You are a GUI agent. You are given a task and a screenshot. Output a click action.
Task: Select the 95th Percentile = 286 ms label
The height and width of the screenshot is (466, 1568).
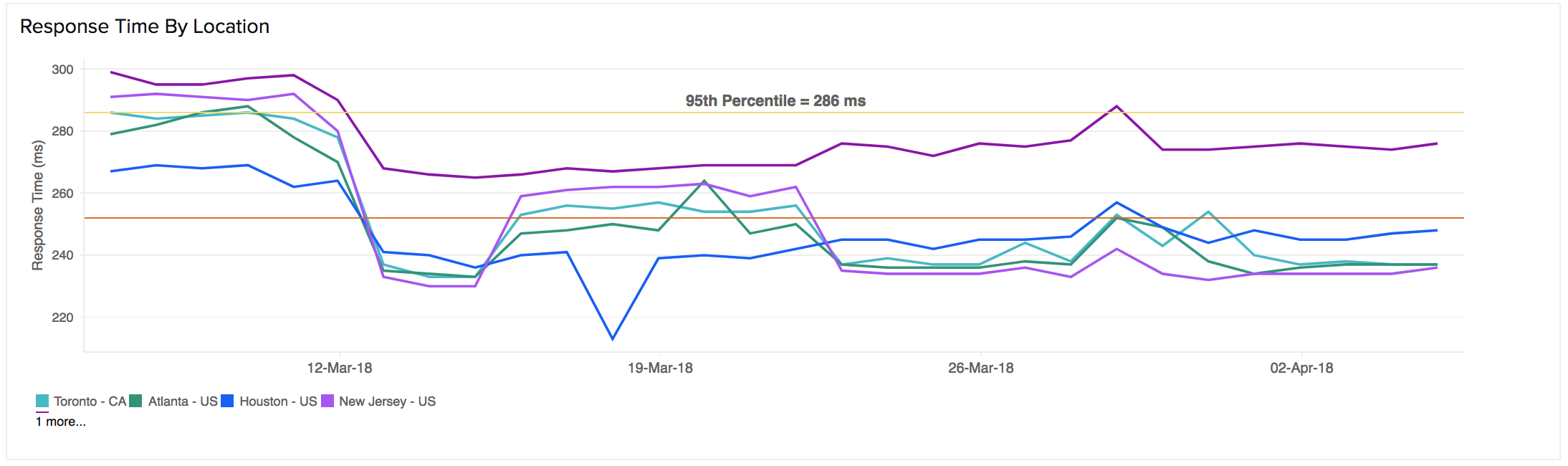coord(775,101)
